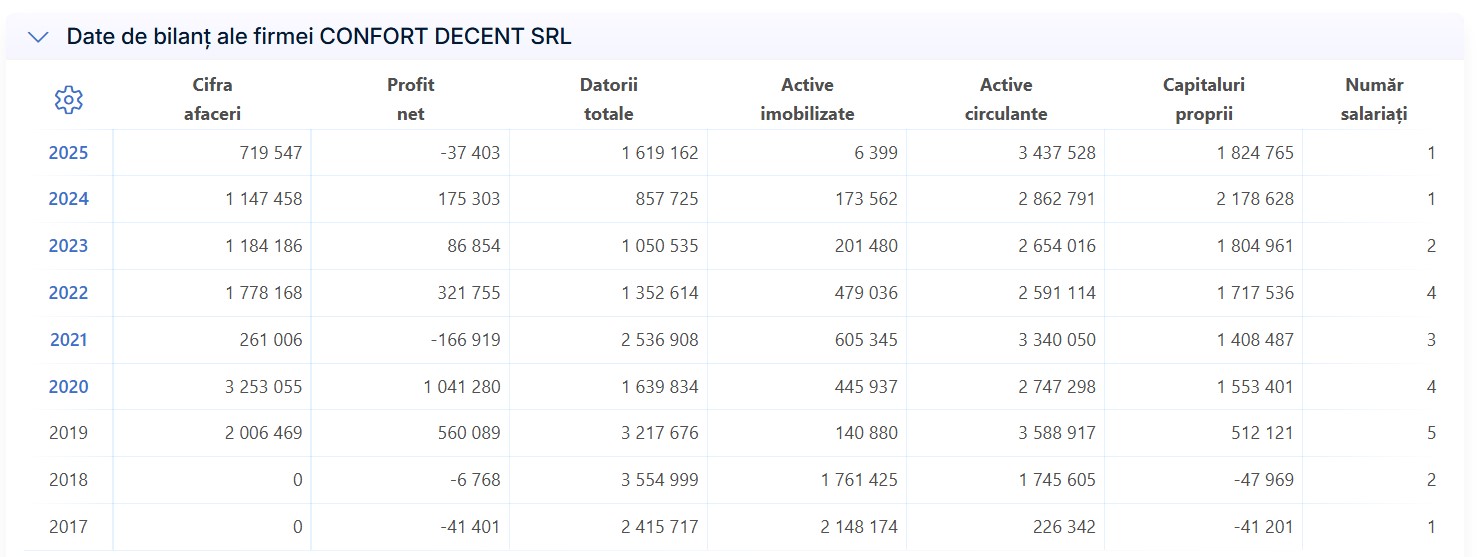Select the 2019 year row label
The height and width of the screenshot is (557, 1477).
(68, 433)
